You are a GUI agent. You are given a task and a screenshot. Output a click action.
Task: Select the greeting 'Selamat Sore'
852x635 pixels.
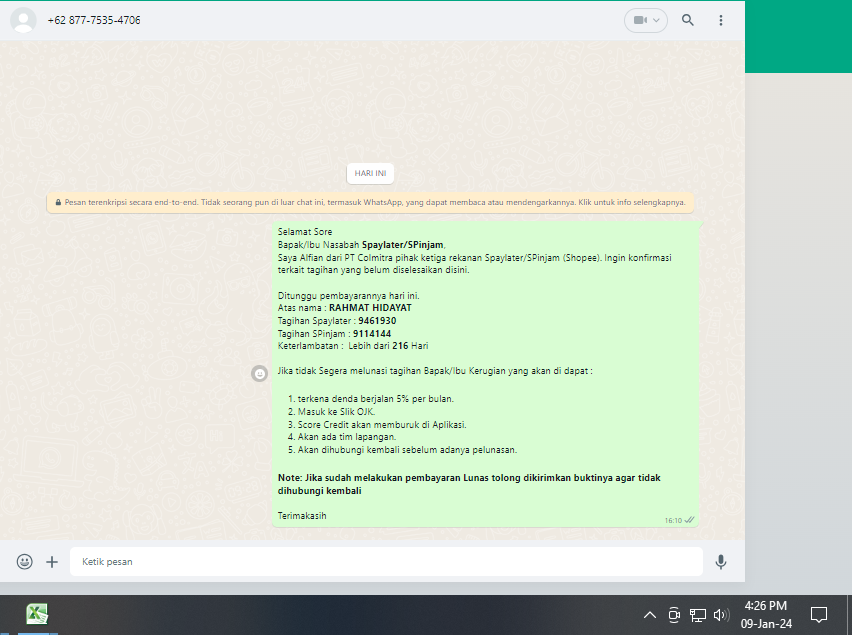[x=305, y=232]
